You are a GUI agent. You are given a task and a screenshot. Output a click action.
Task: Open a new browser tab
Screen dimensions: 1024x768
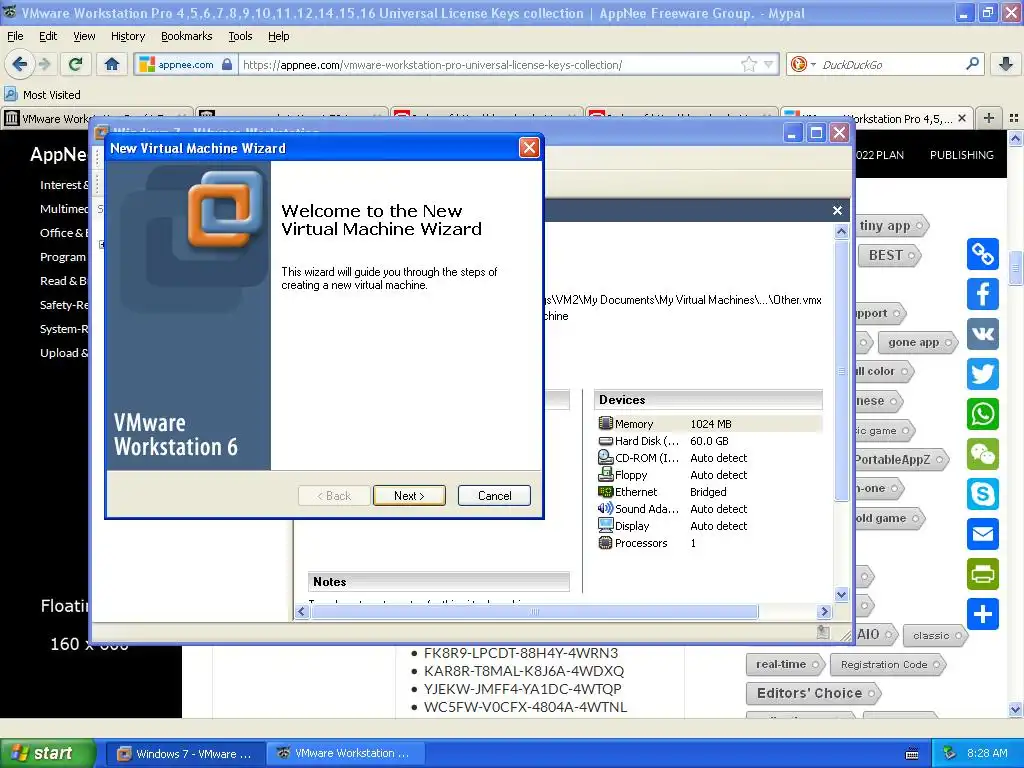pos(989,118)
